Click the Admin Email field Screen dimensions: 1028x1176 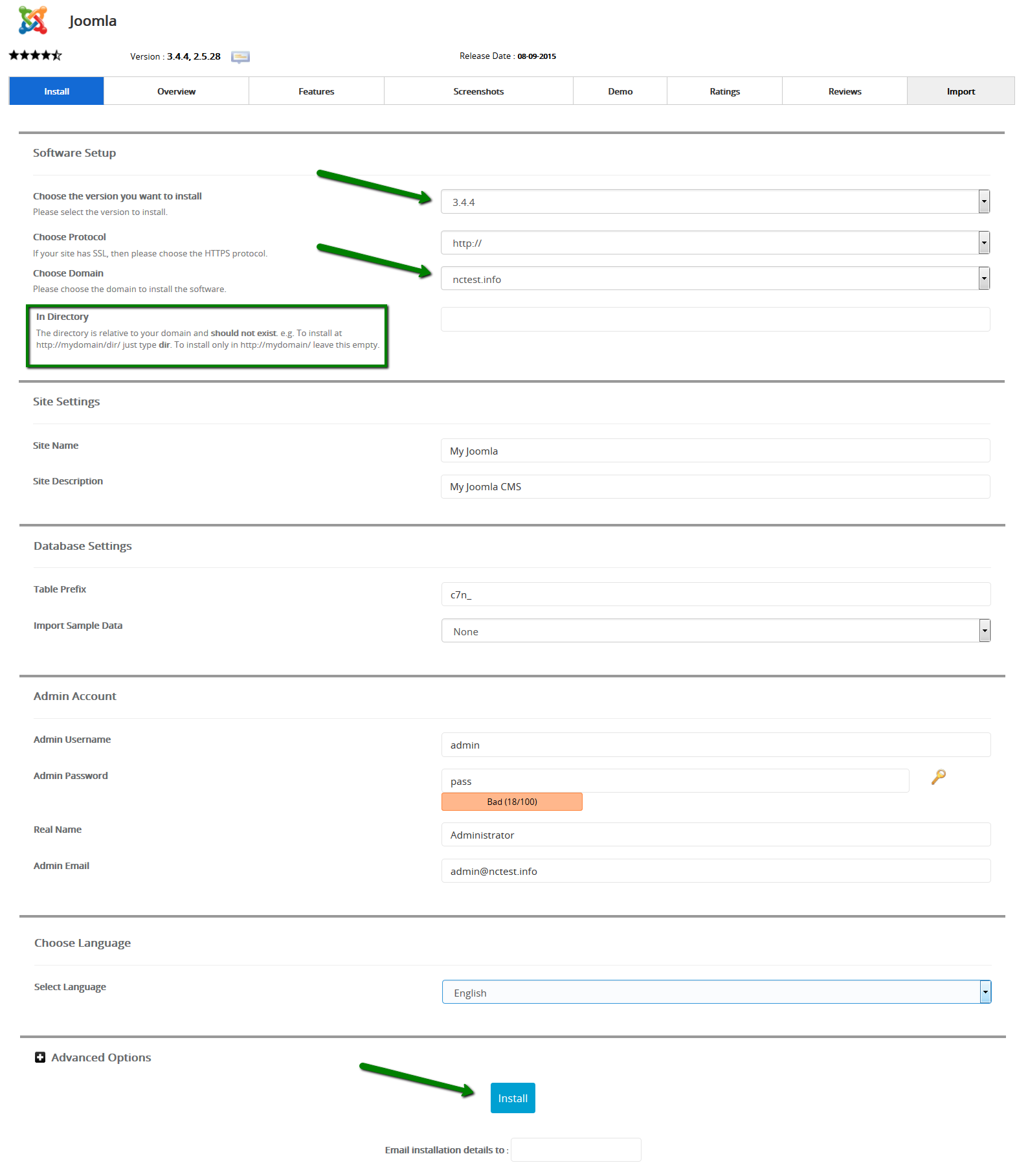[716, 871]
